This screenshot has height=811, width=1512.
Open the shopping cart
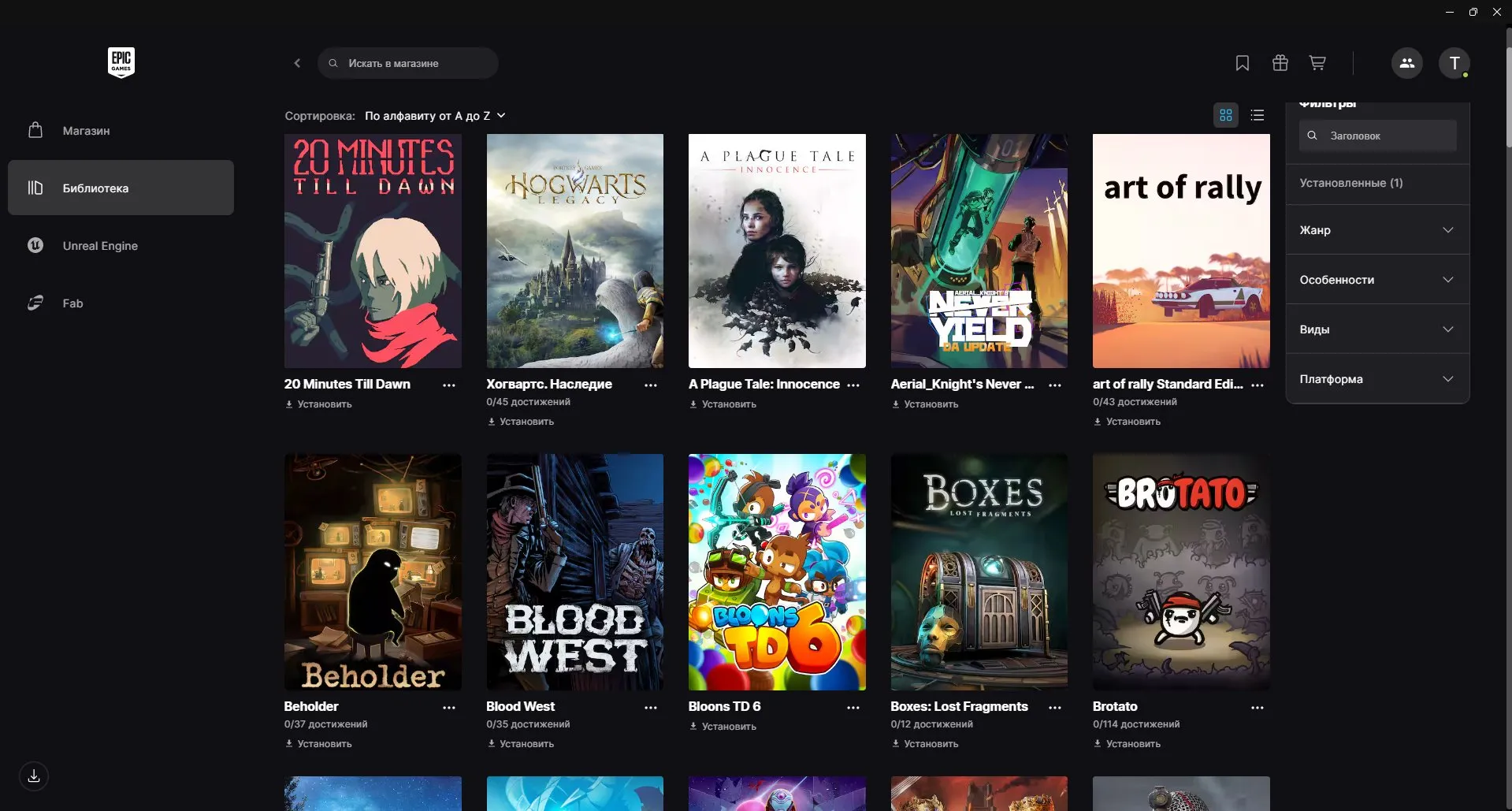1317,63
